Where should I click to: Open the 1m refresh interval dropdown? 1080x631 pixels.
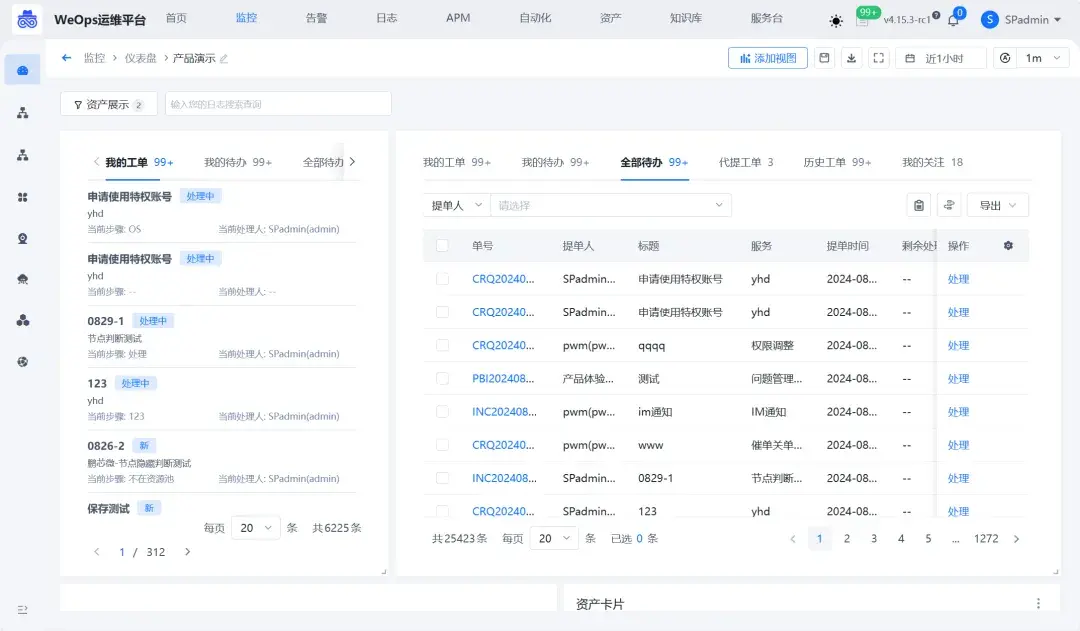1040,58
